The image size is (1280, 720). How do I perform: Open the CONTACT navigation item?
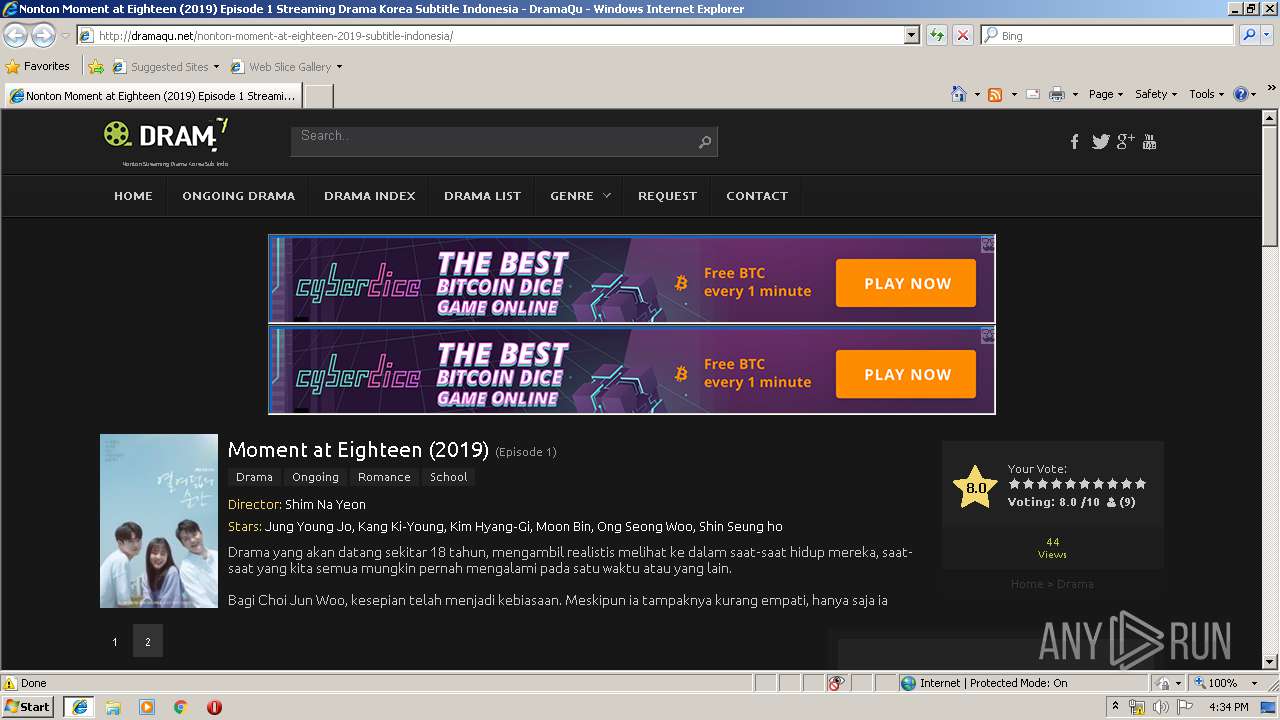pos(757,196)
